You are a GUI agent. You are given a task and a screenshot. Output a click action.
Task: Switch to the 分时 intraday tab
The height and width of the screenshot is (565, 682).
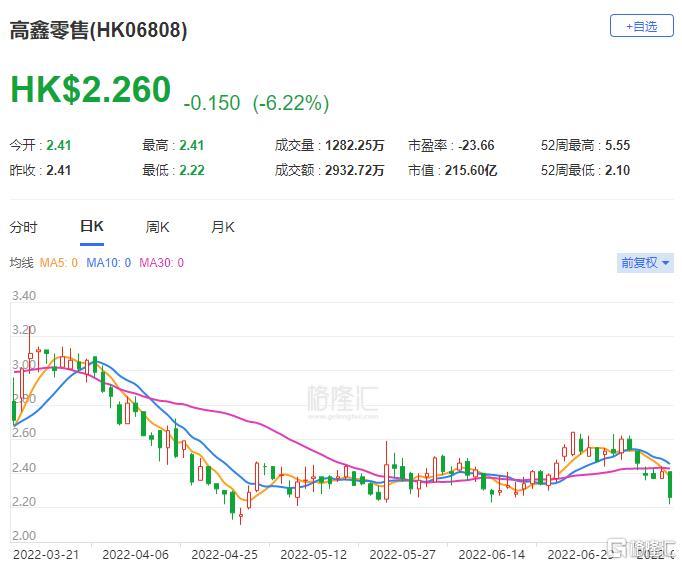click(x=23, y=227)
